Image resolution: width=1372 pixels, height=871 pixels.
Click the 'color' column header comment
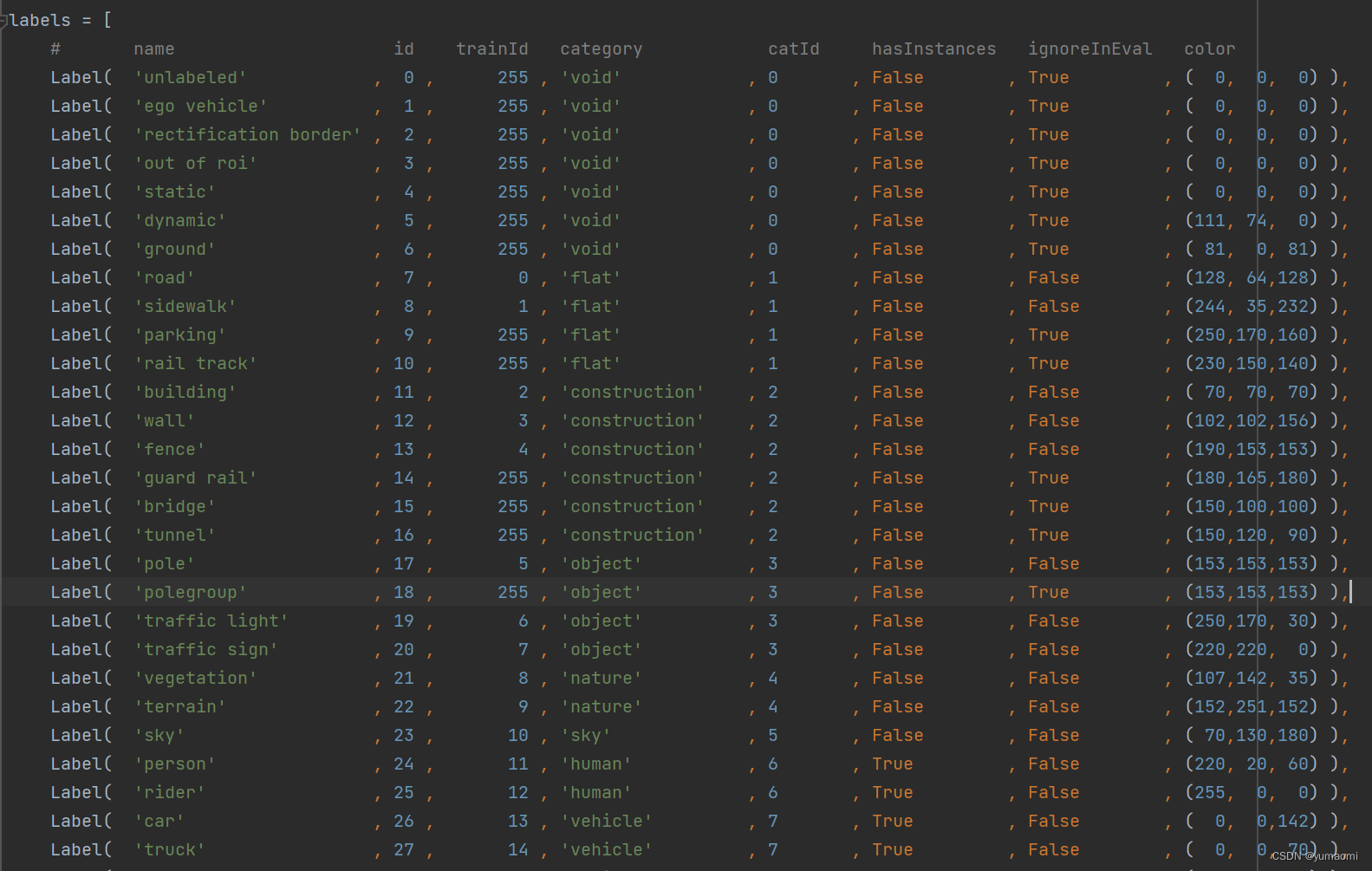click(1210, 49)
